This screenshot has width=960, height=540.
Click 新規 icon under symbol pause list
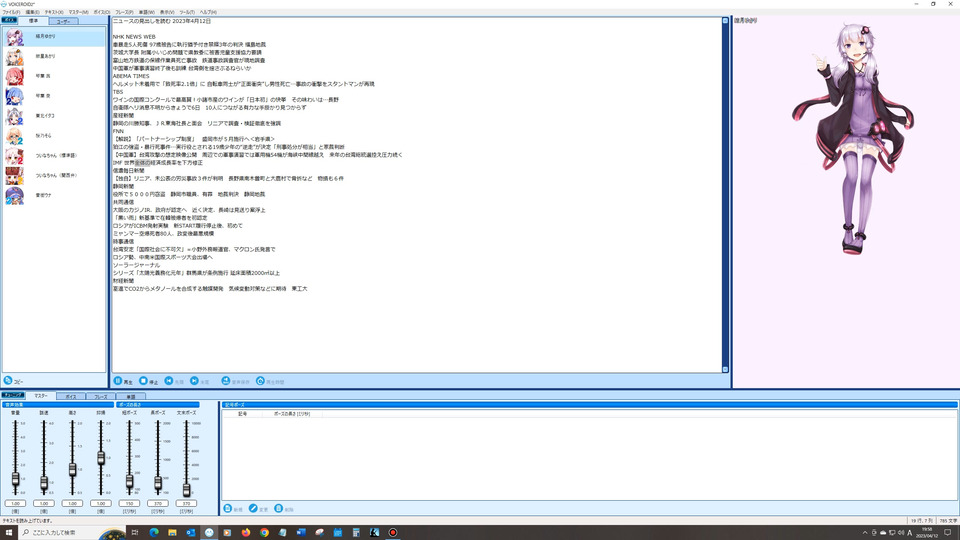(x=228, y=509)
